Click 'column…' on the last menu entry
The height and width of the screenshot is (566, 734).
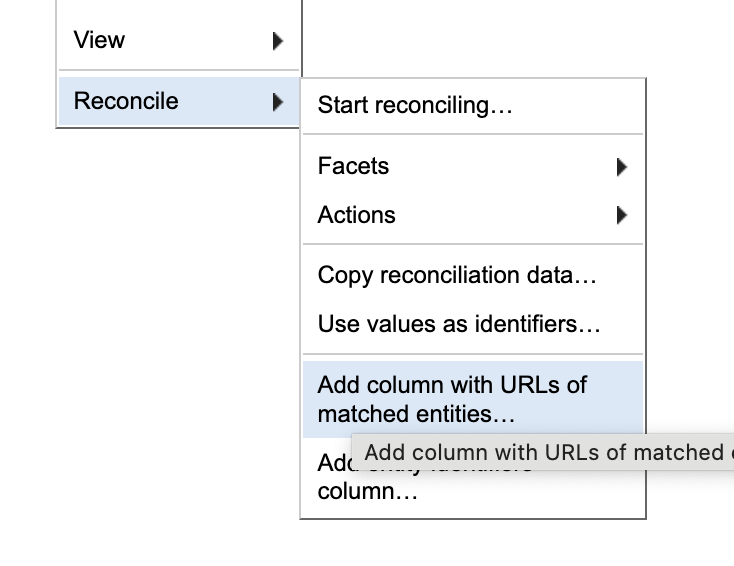tap(367, 493)
